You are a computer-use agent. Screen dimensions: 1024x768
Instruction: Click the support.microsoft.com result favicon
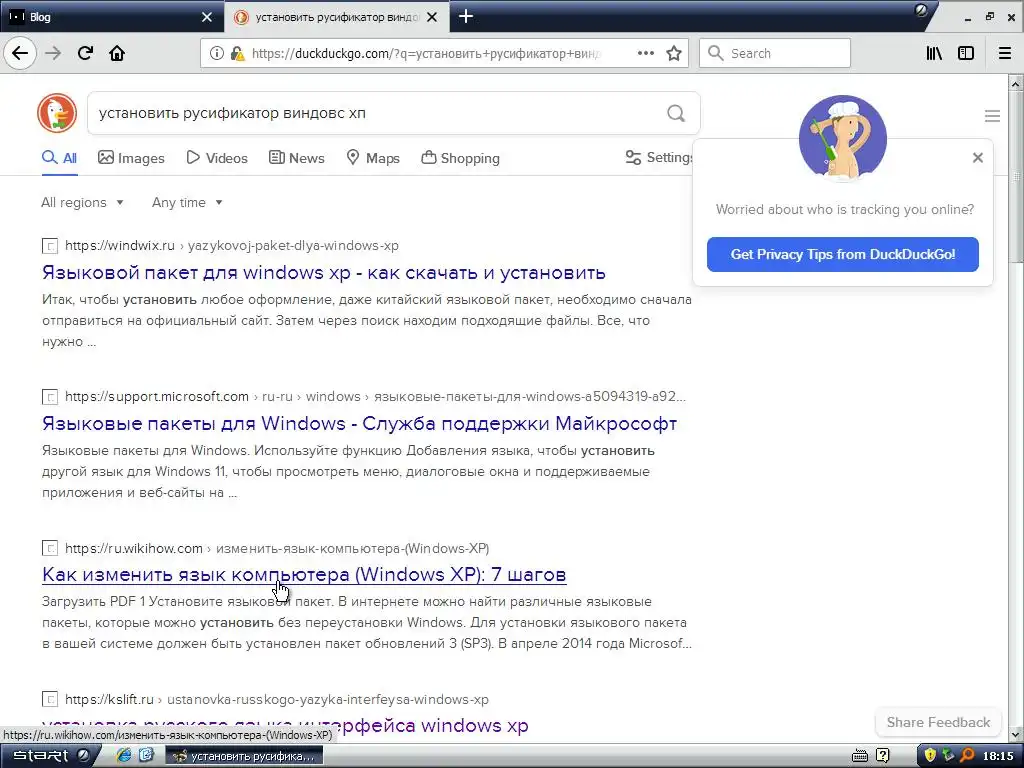(x=50, y=396)
